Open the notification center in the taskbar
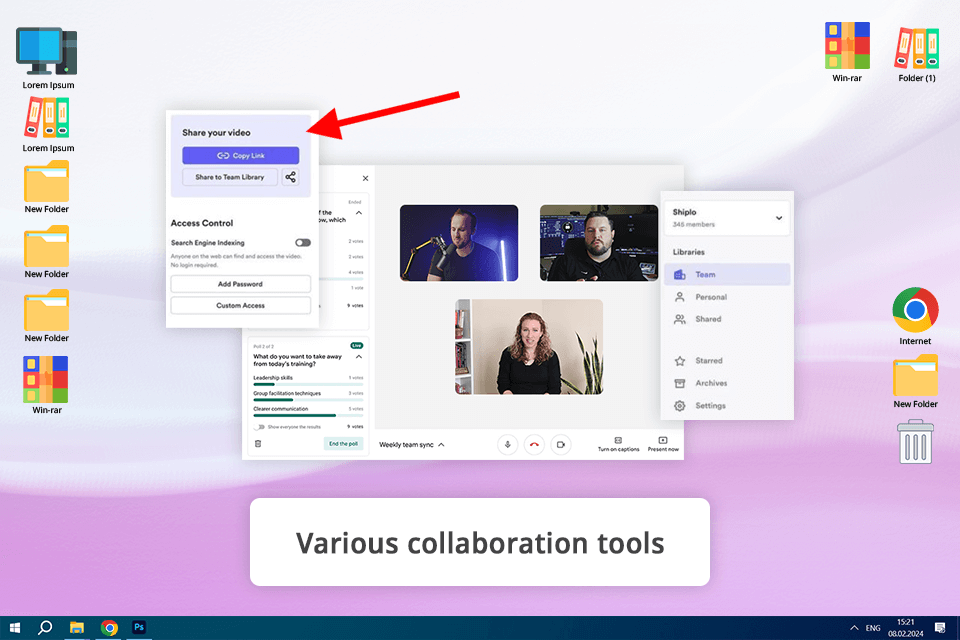Image resolution: width=960 pixels, height=640 pixels. (x=940, y=628)
